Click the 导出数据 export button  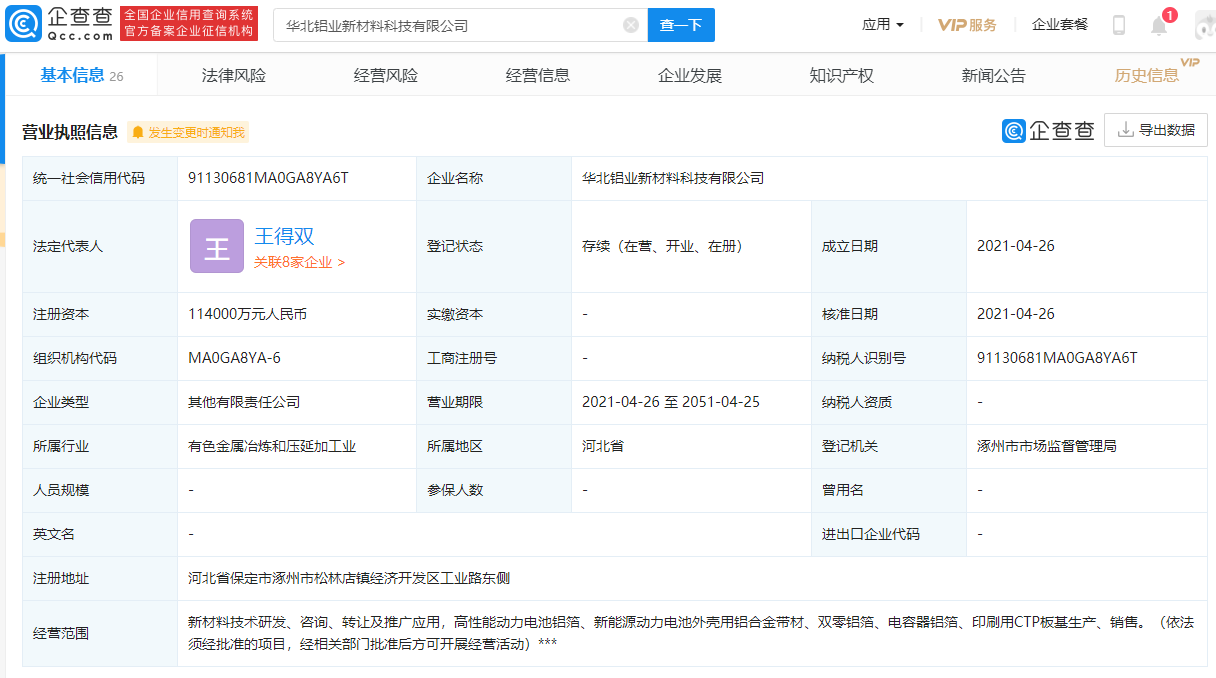(1156, 130)
